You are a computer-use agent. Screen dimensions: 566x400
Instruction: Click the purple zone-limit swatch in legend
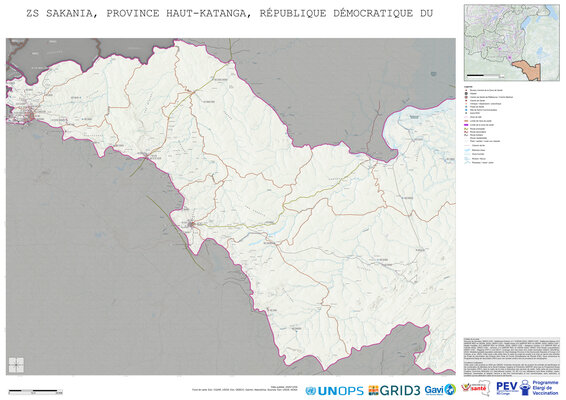pyautogui.click(x=467, y=125)
